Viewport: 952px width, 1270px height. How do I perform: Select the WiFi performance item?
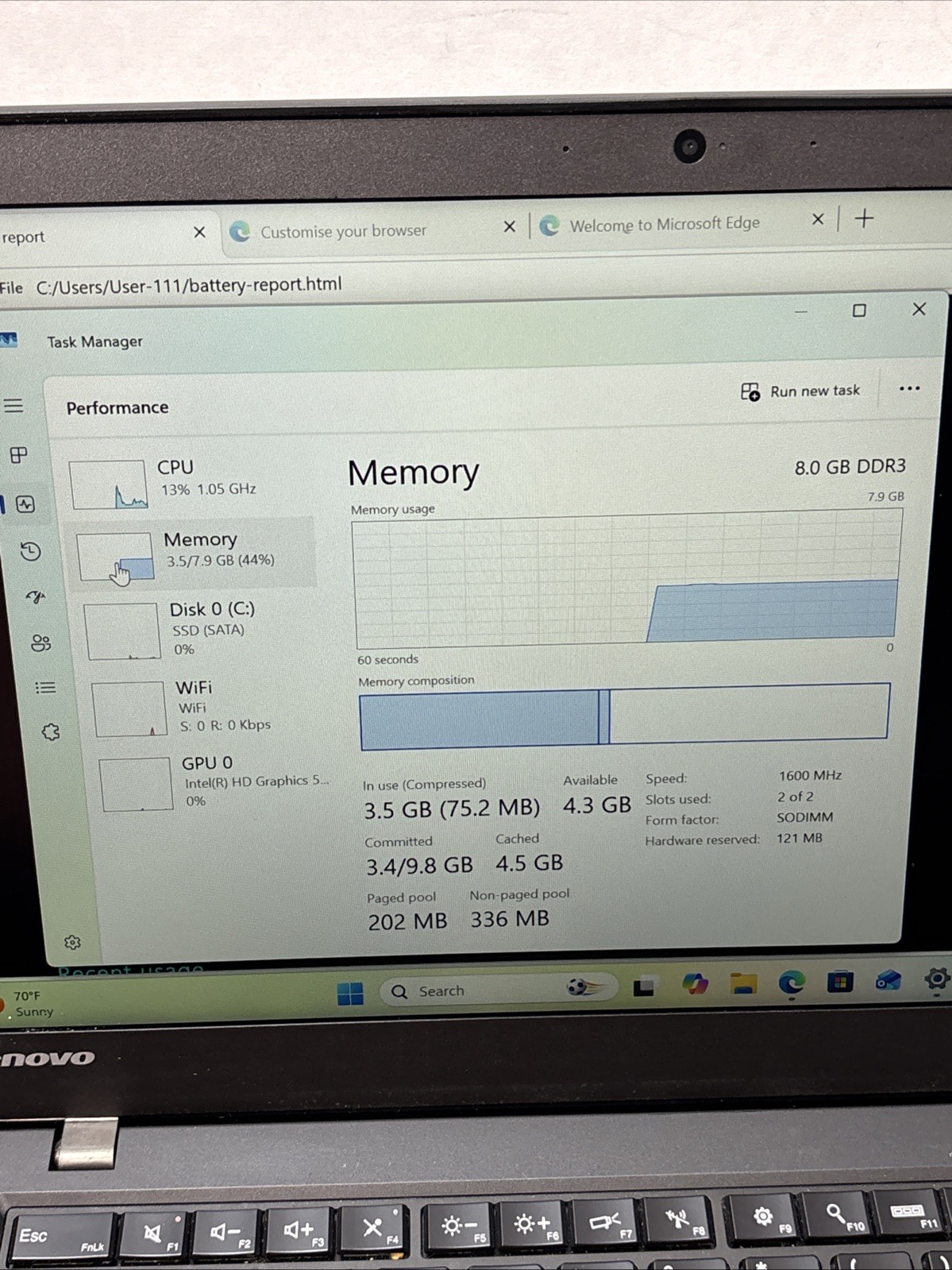[x=206, y=707]
